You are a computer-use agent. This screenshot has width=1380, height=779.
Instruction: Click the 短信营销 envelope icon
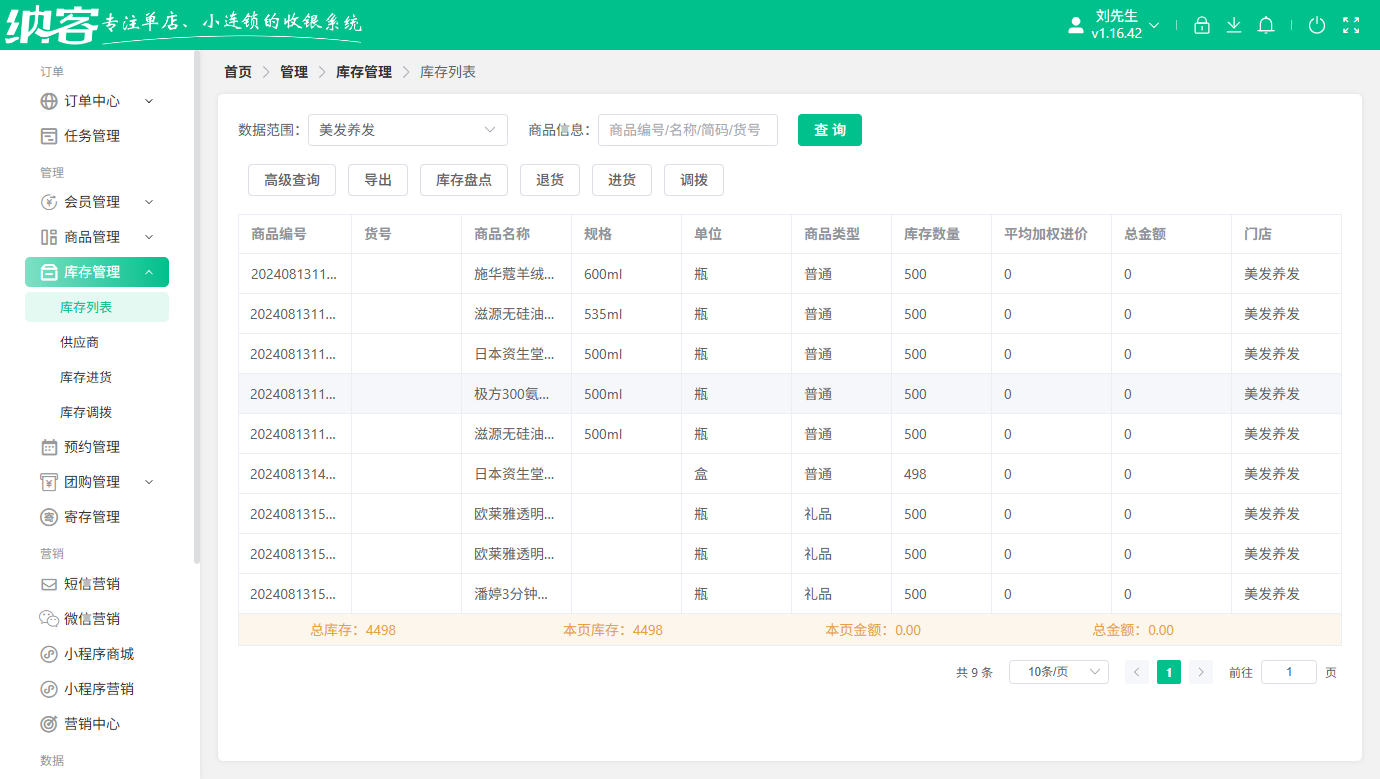click(49, 584)
